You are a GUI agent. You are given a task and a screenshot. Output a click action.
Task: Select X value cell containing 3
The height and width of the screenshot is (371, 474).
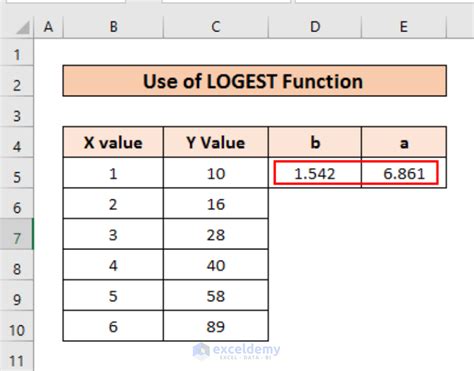[113, 235]
